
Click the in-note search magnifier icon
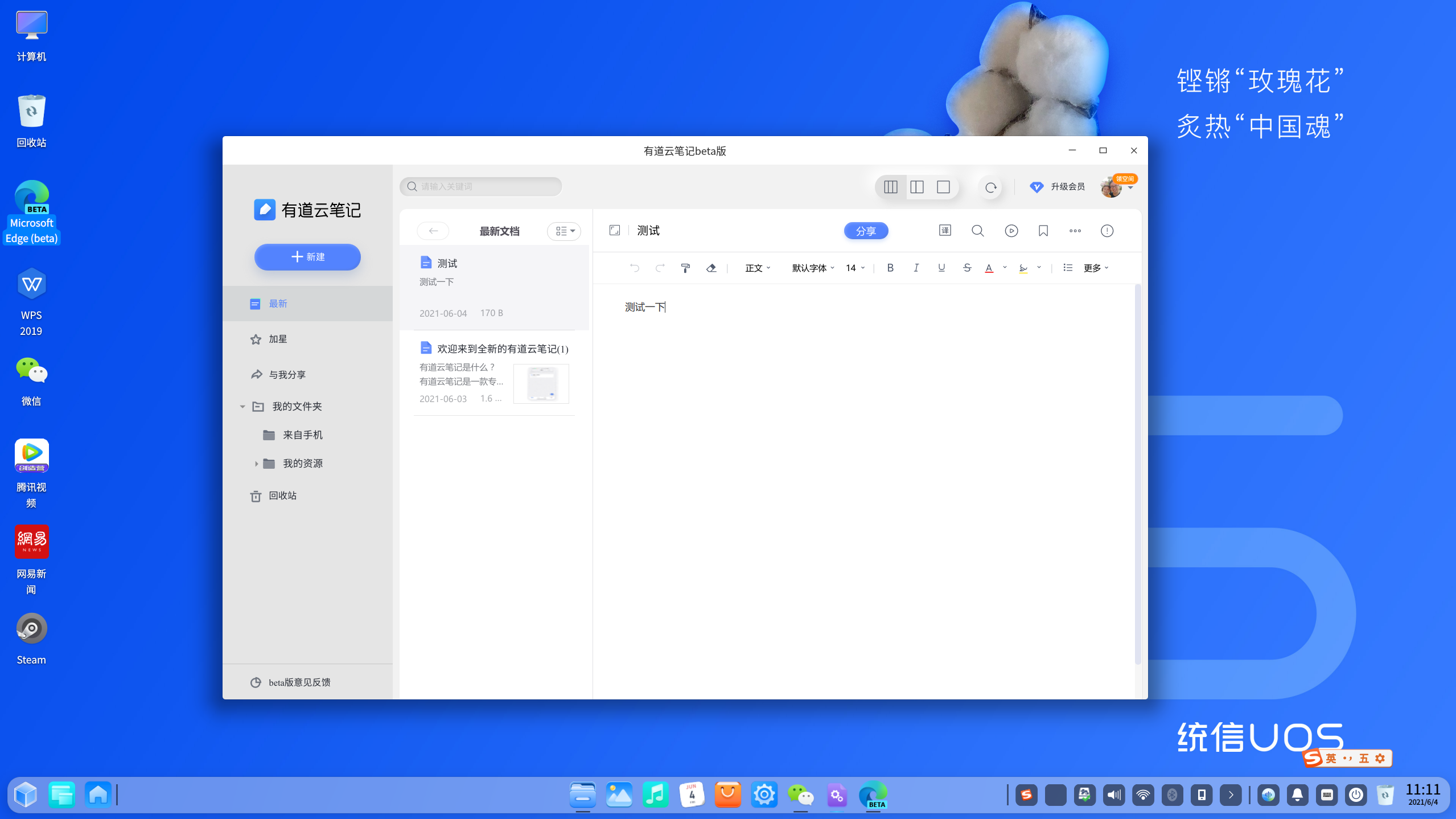(x=977, y=231)
